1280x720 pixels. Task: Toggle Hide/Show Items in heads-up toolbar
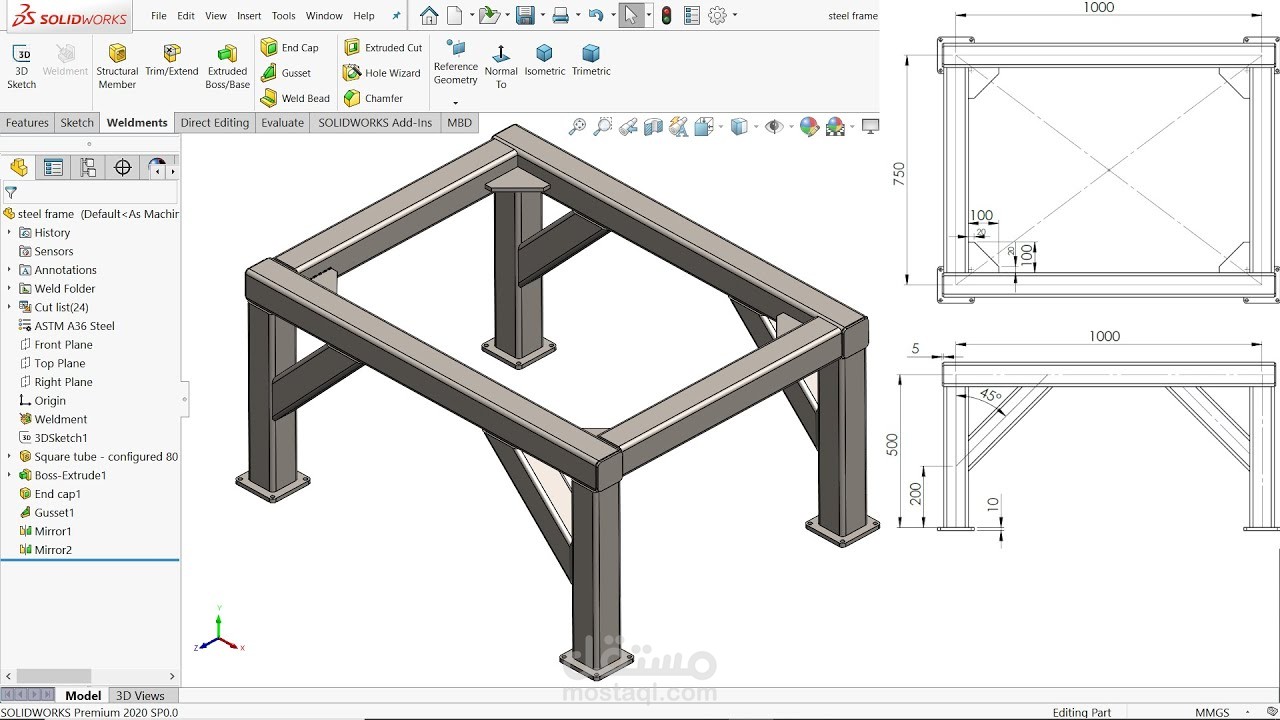coord(774,127)
